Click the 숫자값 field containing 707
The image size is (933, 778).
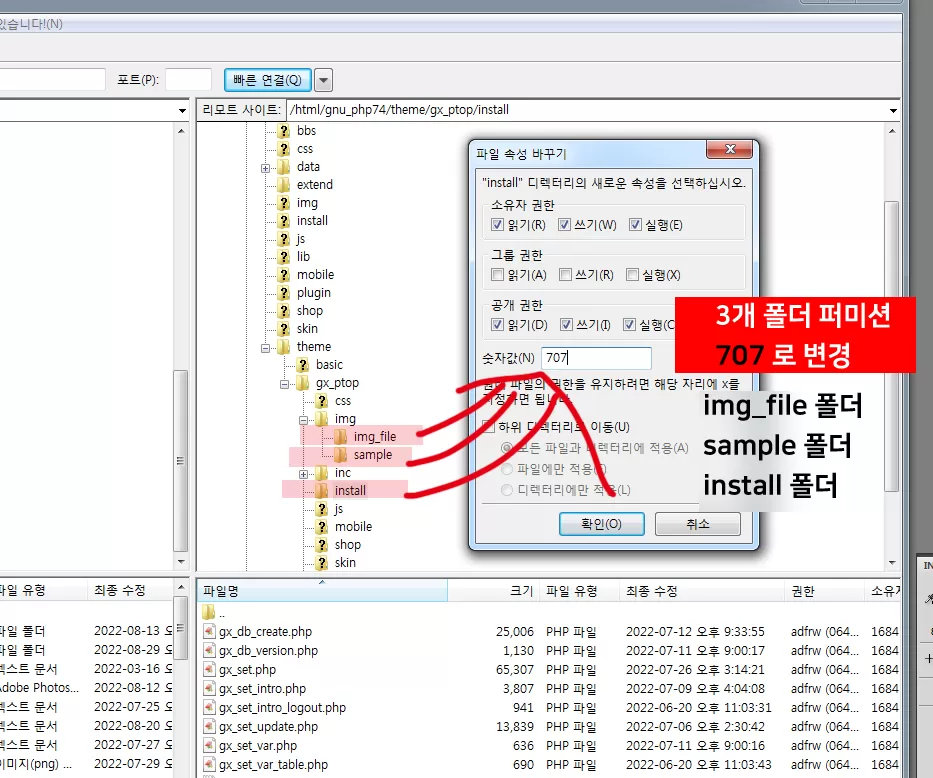tap(597, 357)
